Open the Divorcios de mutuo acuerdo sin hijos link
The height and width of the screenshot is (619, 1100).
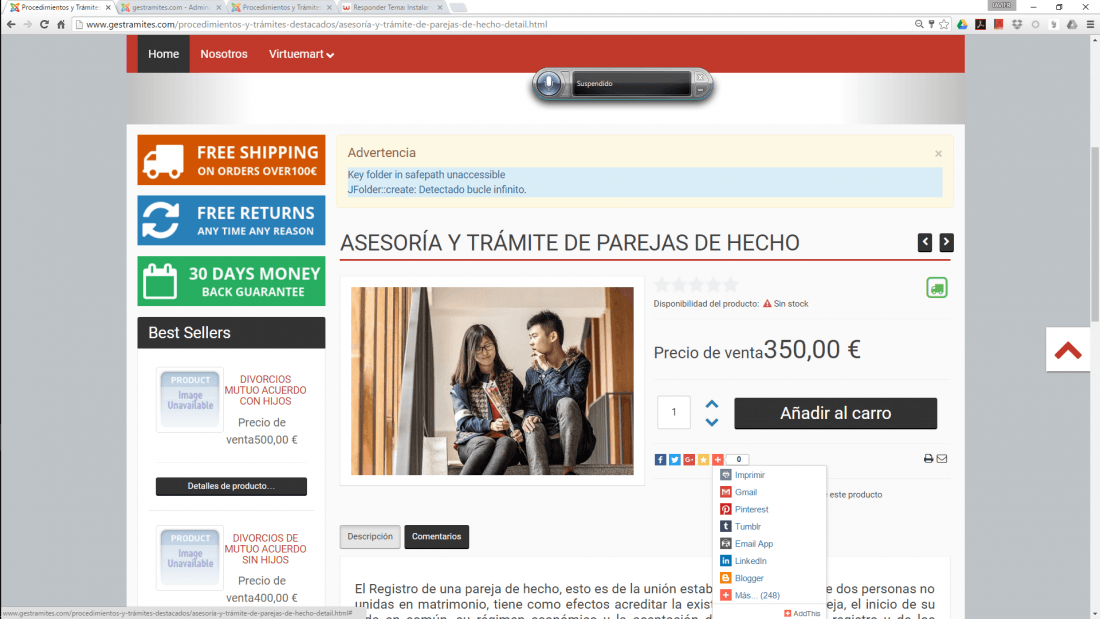pos(265,549)
